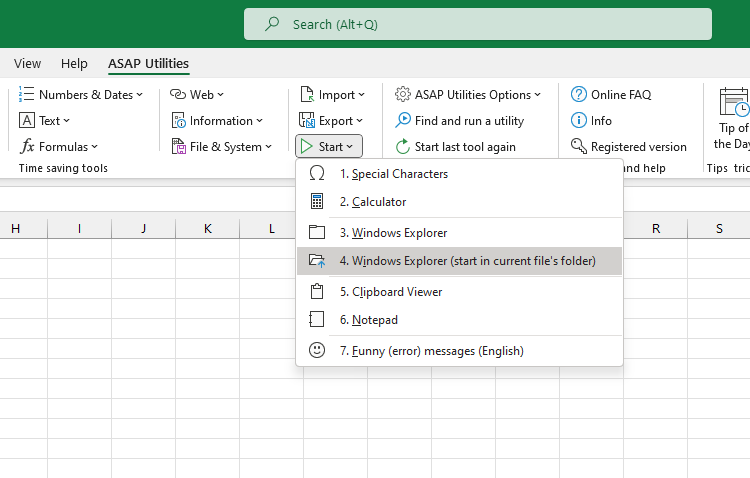Image resolution: width=750 pixels, height=478 pixels.
Task: Click the green Start play icon
Action: click(307, 146)
